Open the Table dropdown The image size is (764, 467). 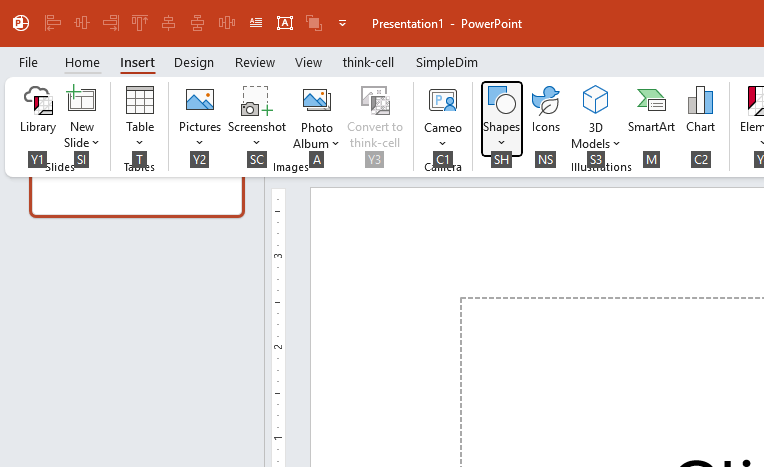[140, 116]
